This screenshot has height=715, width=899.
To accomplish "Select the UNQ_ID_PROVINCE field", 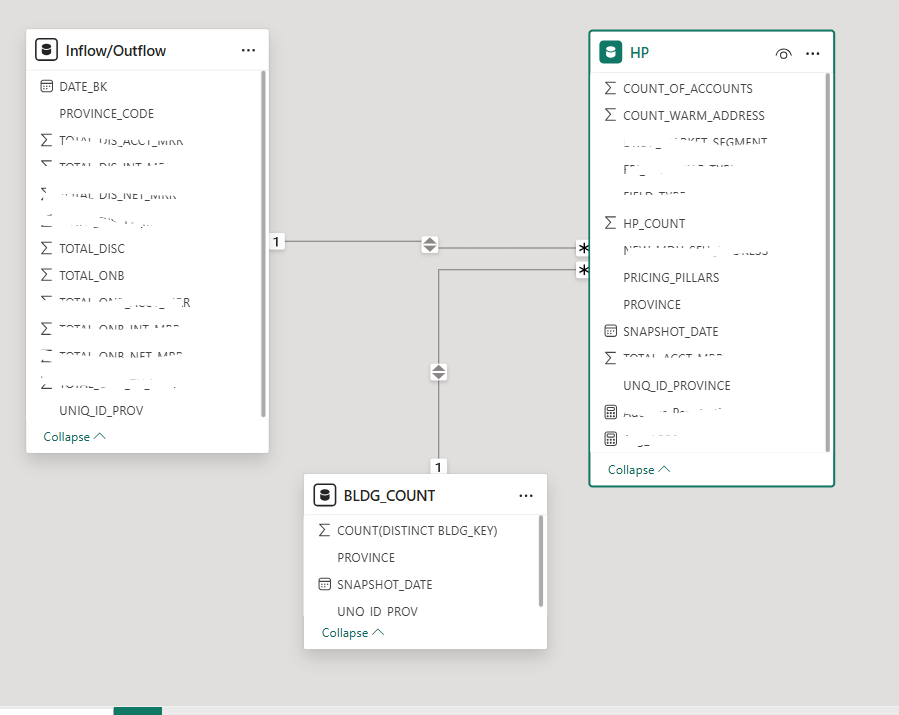I will point(677,385).
